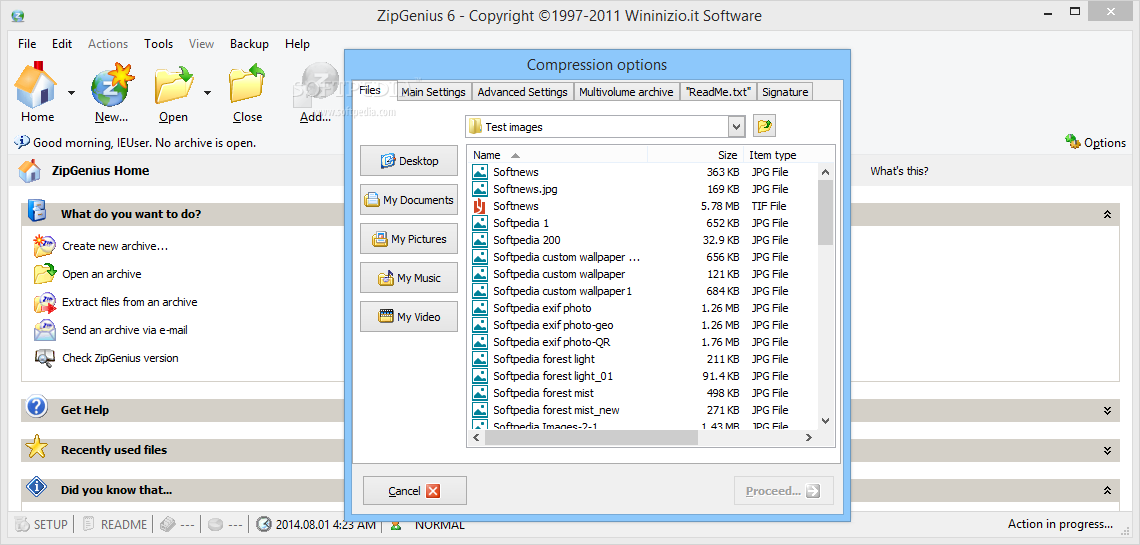Click the Check ZipGenius version icon
1140x545 pixels.
(x=44, y=358)
